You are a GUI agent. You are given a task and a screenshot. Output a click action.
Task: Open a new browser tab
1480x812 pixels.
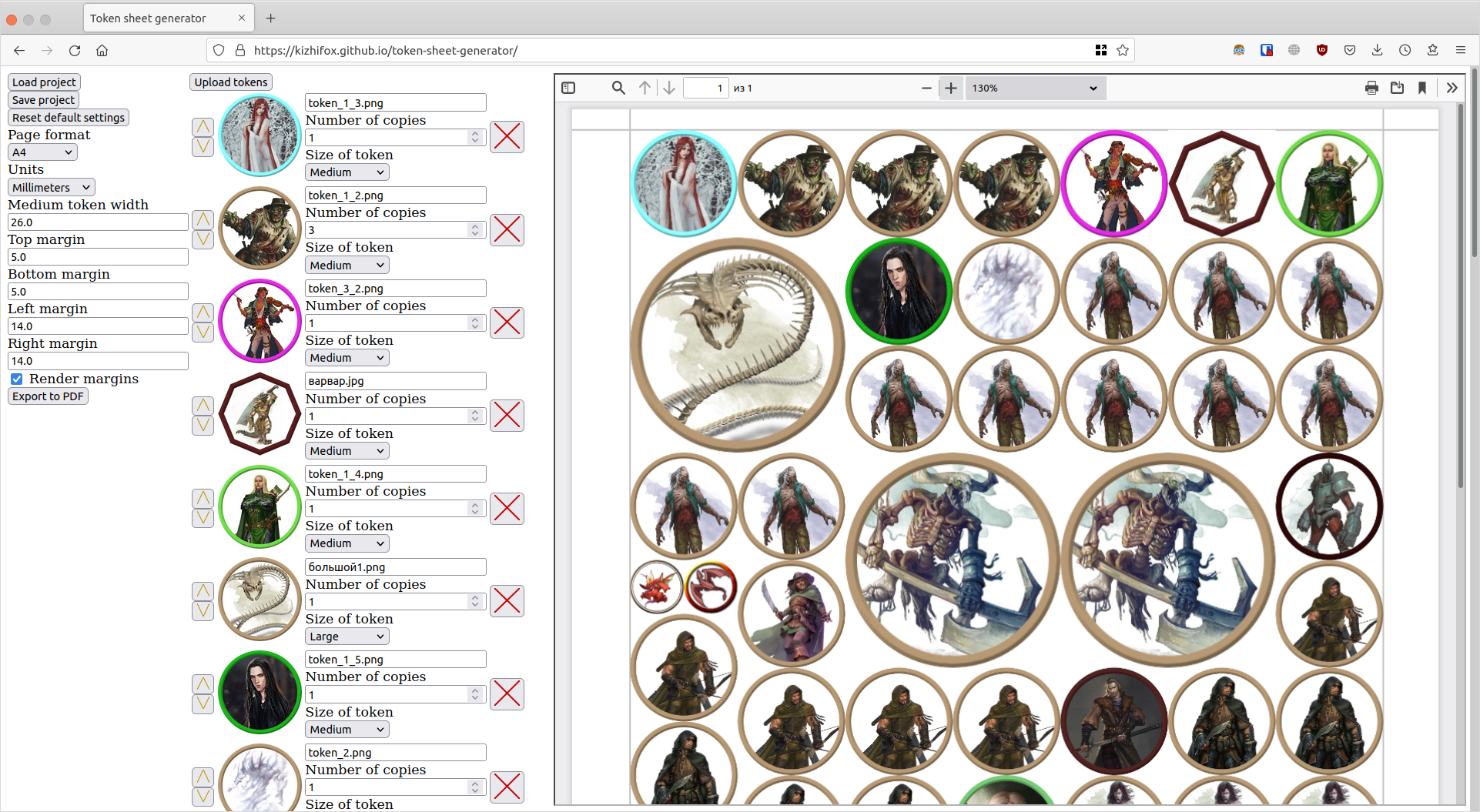coord(271,18)
